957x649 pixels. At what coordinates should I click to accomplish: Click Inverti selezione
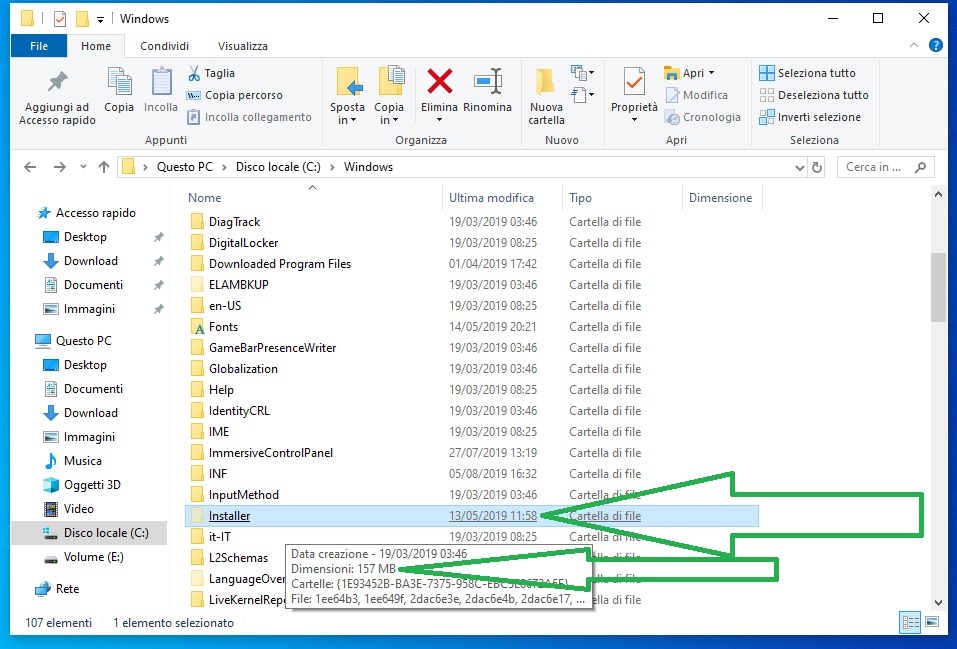coord(810,117)
